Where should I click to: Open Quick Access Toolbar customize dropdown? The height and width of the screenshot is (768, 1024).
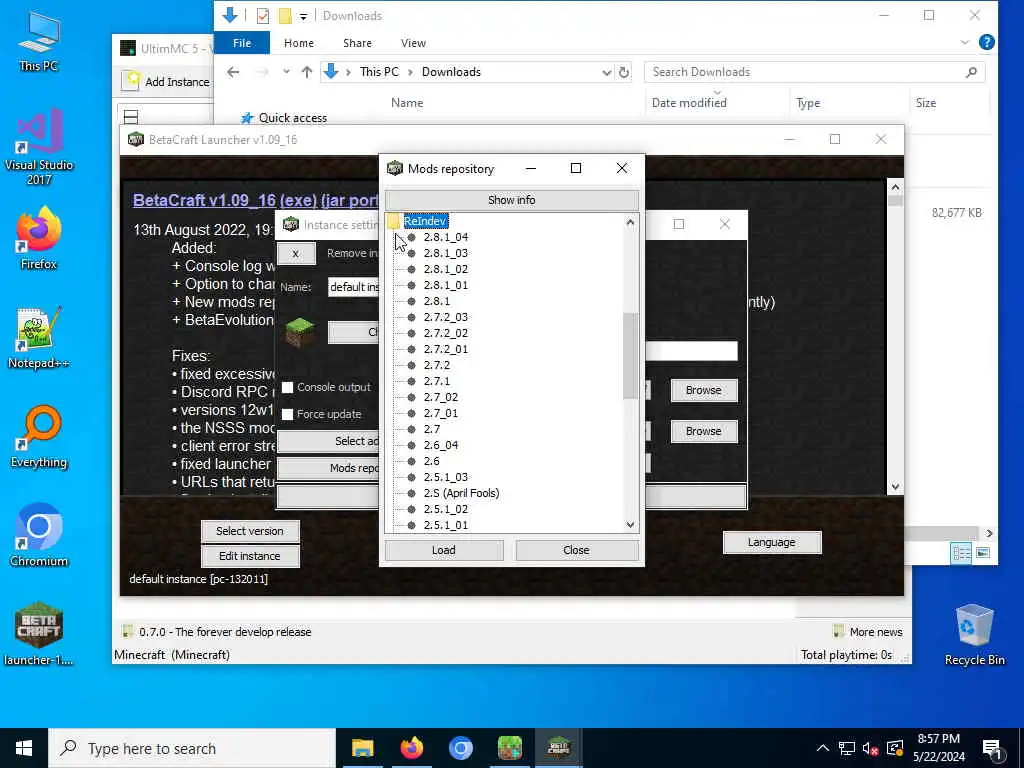pos(304,16)
